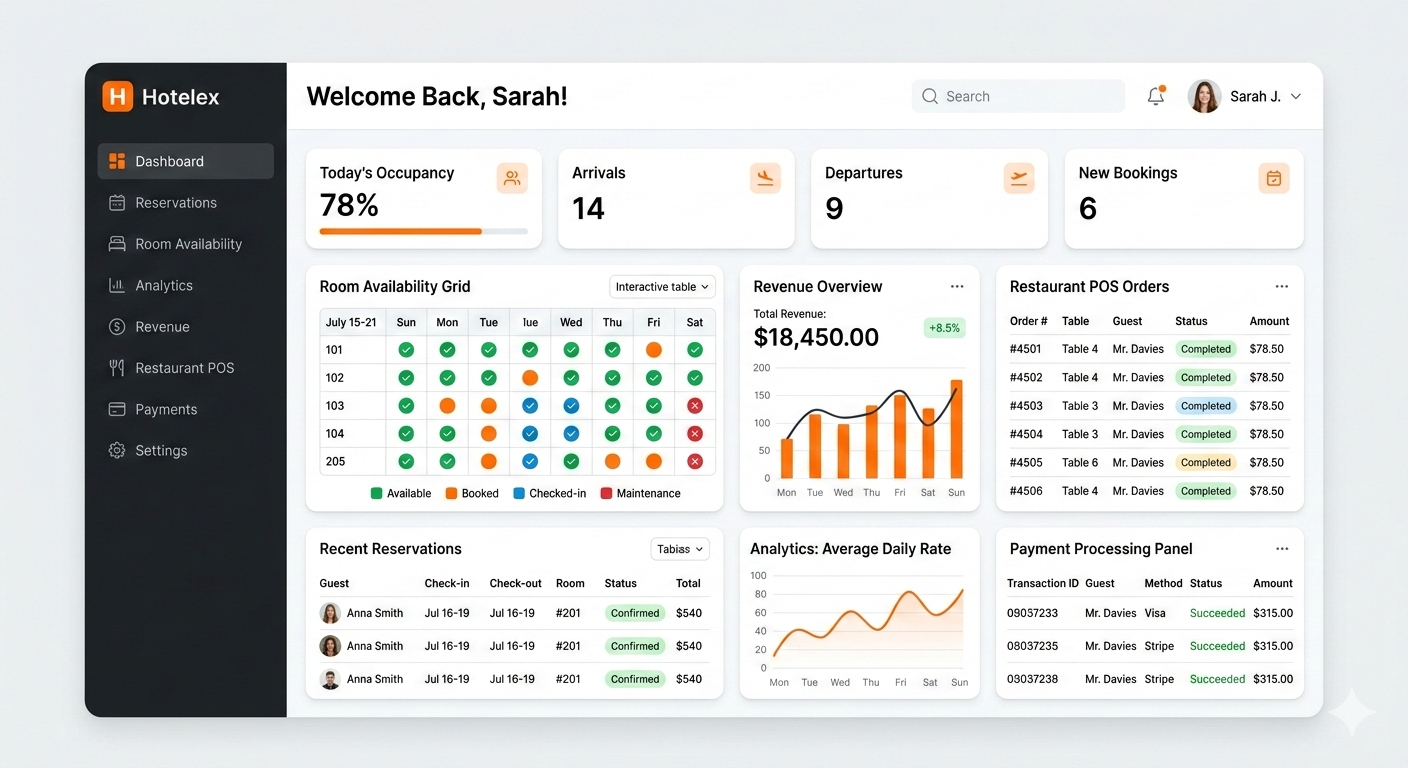Click the Today's Occupancy guests icon
The width and height of the screenshot is (1408, 768).
[x=512, y=178]
